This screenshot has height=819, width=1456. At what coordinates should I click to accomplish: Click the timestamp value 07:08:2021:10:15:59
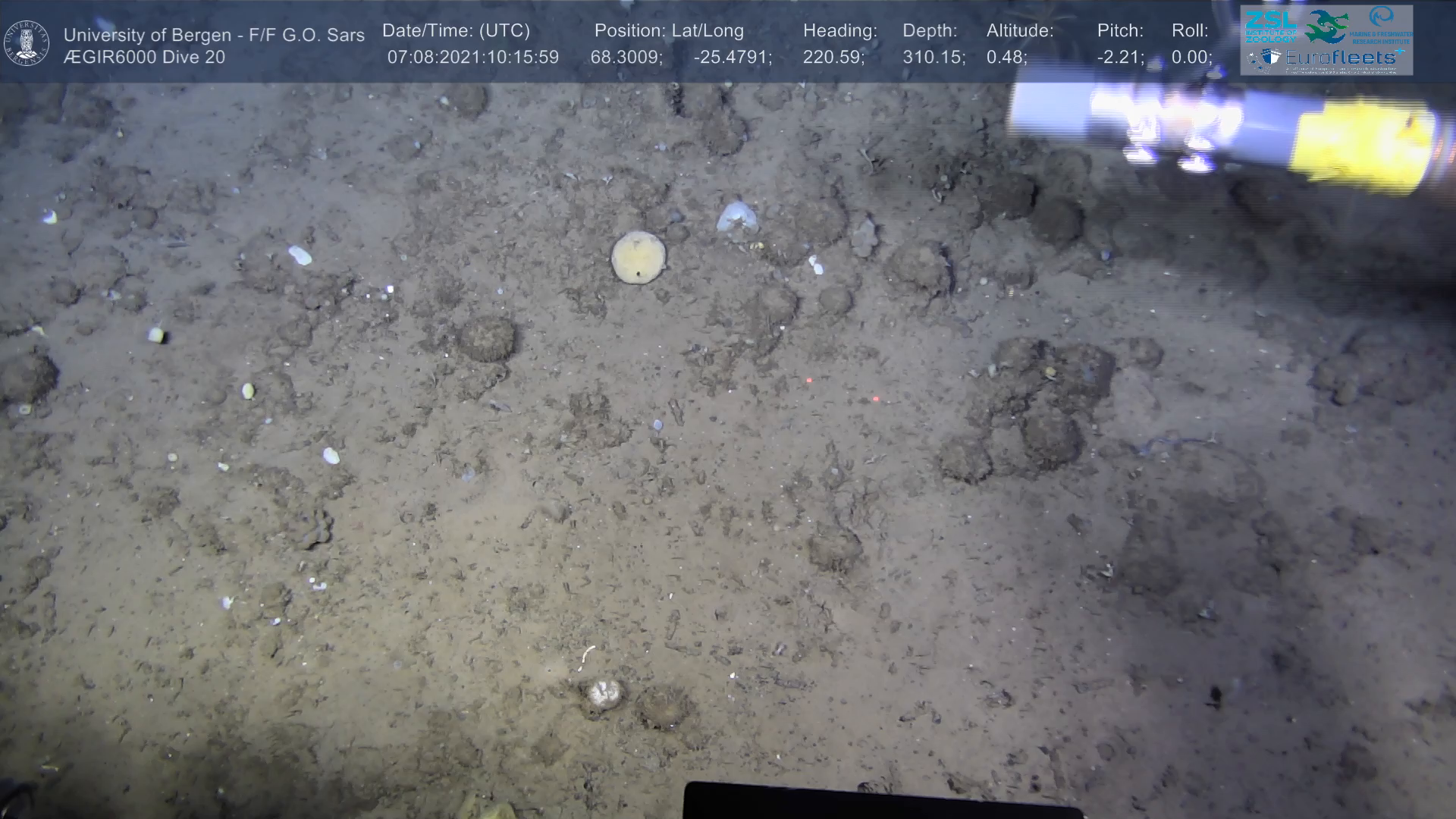click(472, 58)
